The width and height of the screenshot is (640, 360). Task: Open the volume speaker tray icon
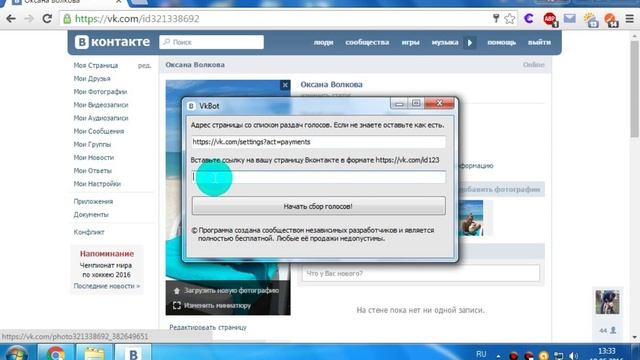coord(573,356)
